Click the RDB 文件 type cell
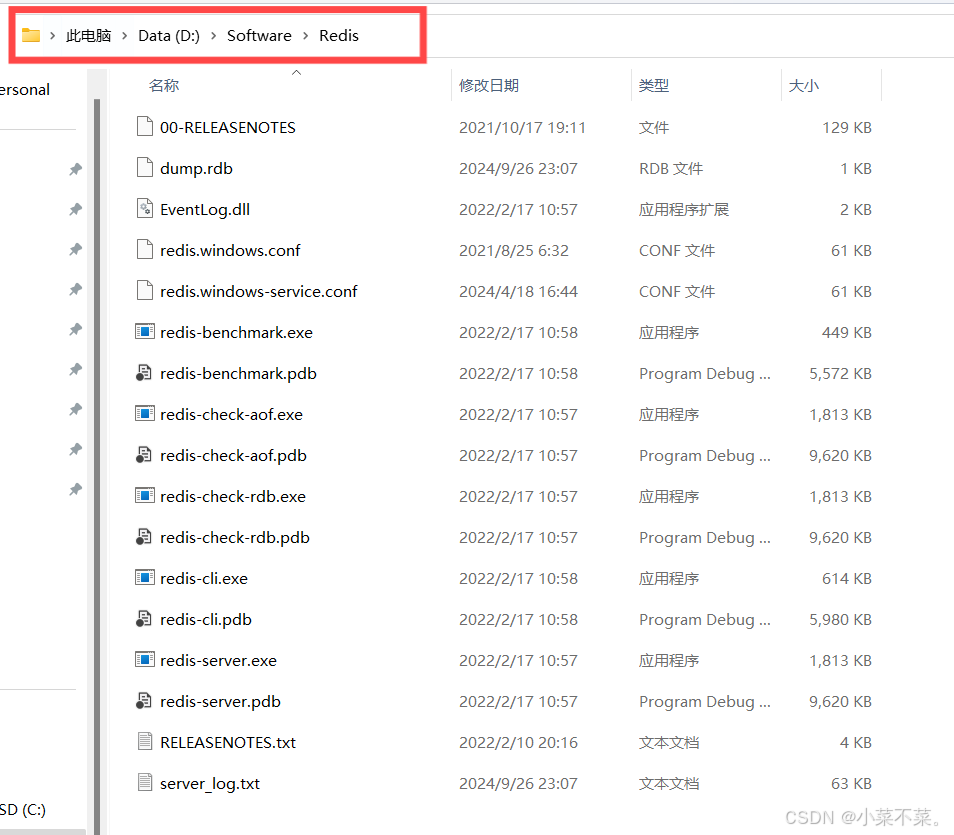This screenshot has height=835, width=954. 670,168
